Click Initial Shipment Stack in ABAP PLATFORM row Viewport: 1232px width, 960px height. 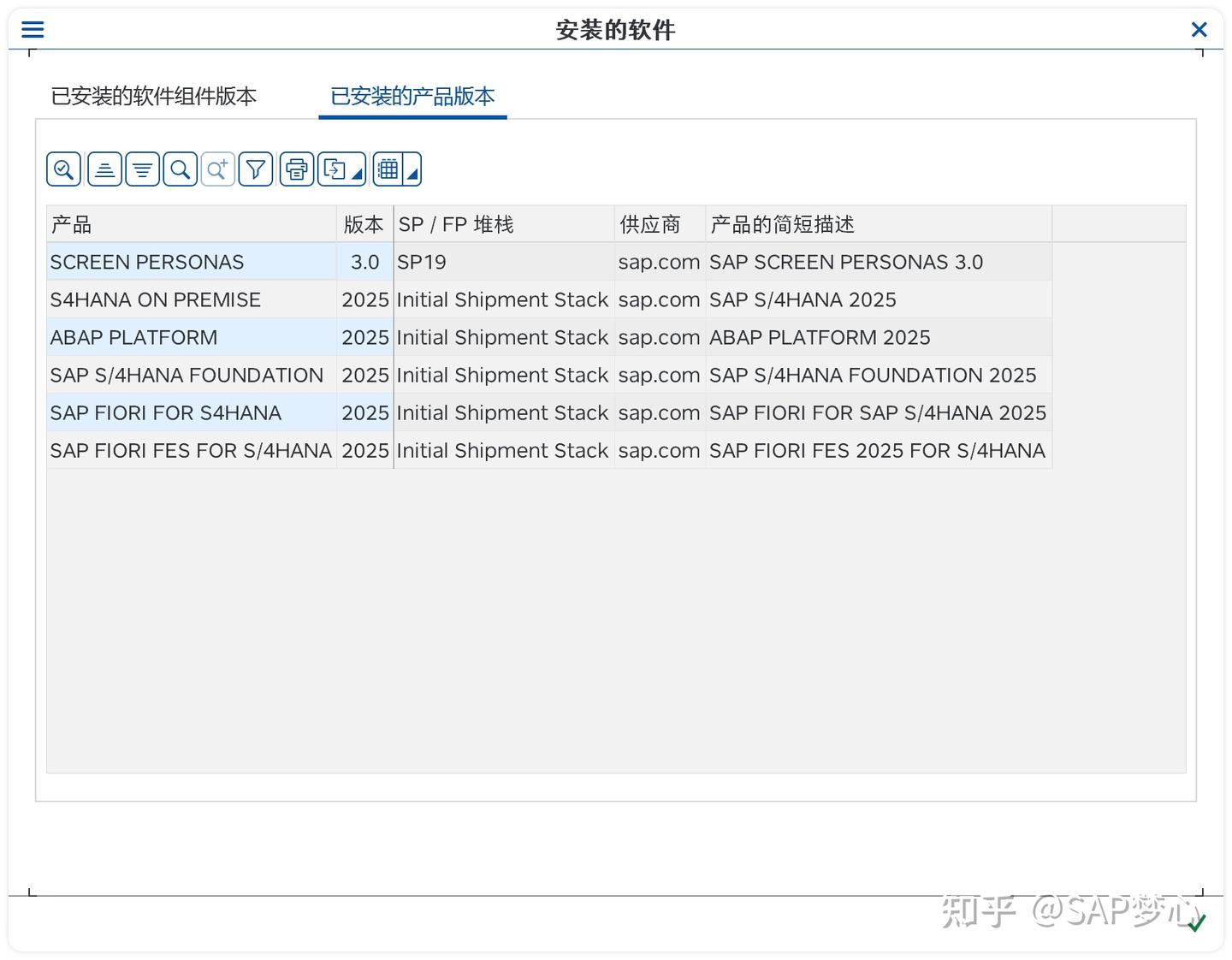click(x=504, y=337)
